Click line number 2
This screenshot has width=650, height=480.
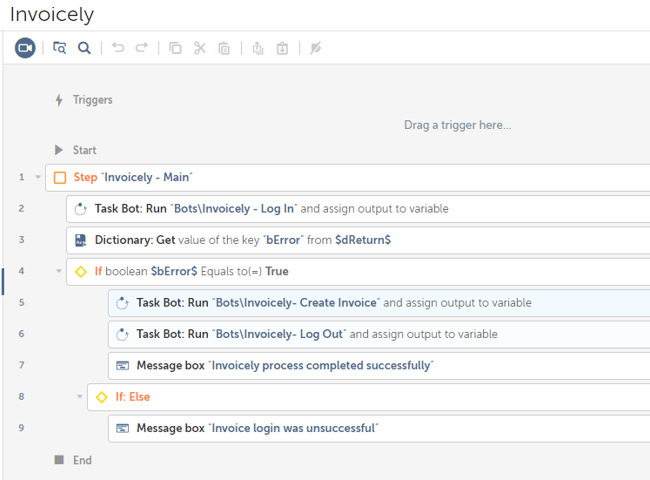pyautogui.click(x=22, y=208)
